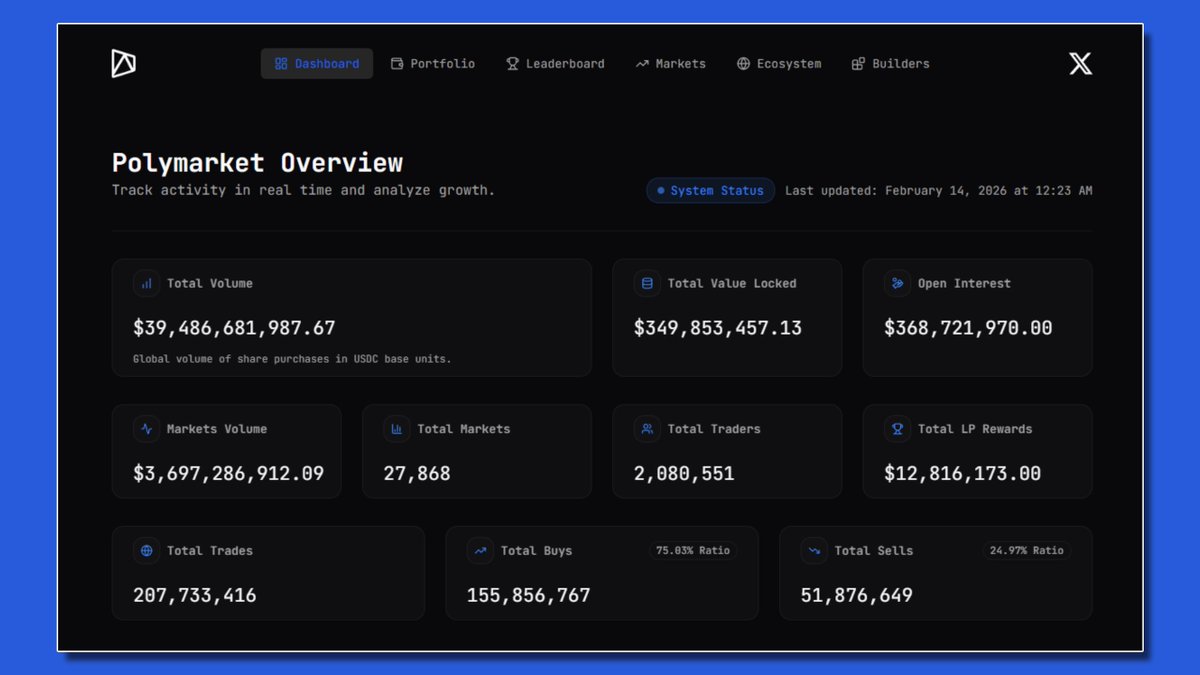
Task: Open the X social link icon
Action: coord(1080,64)
